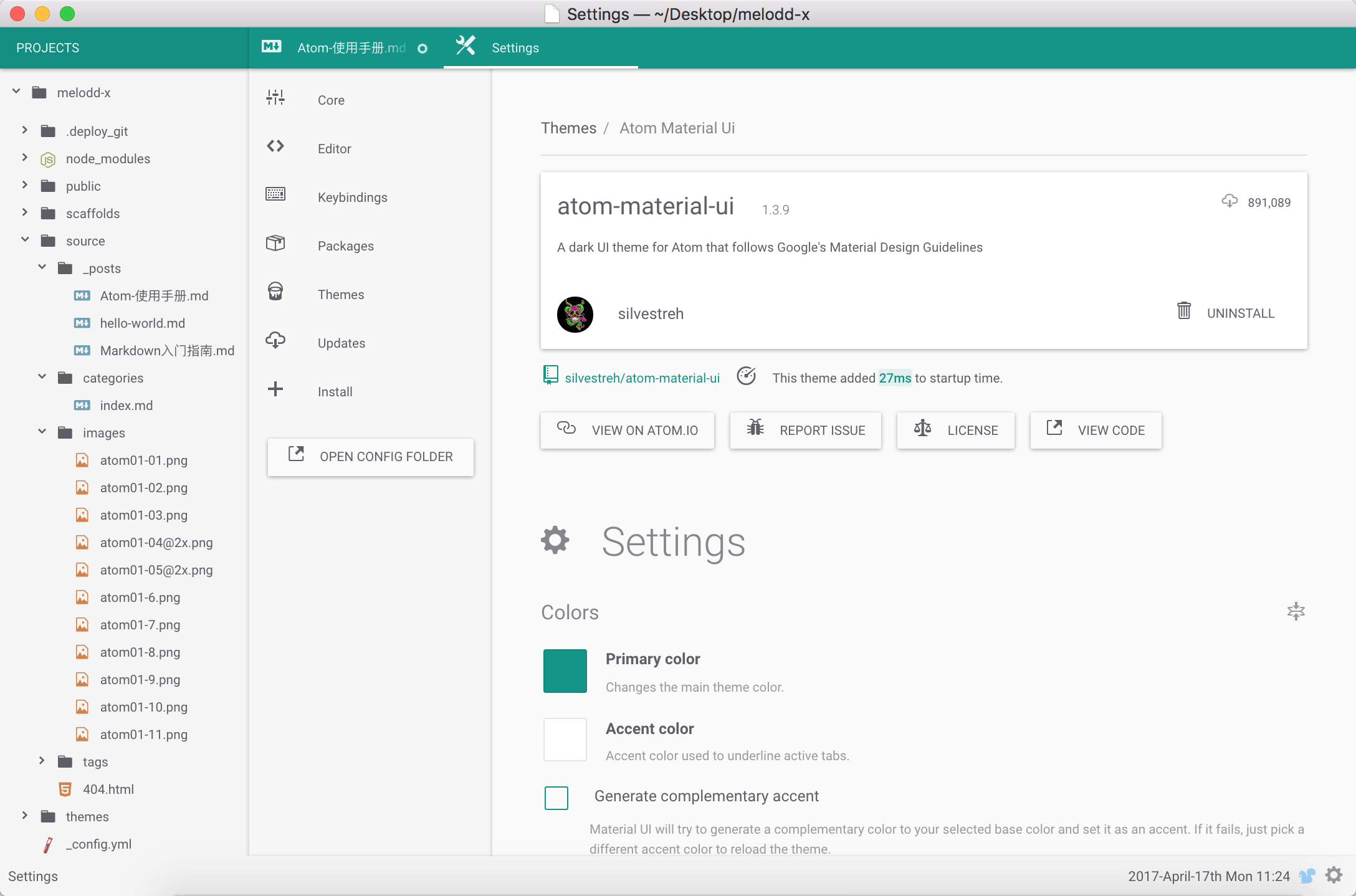Open the Primary color swatch picker
The height and width of the screenshot is (896, 1356).
click(x=565, y=671)
